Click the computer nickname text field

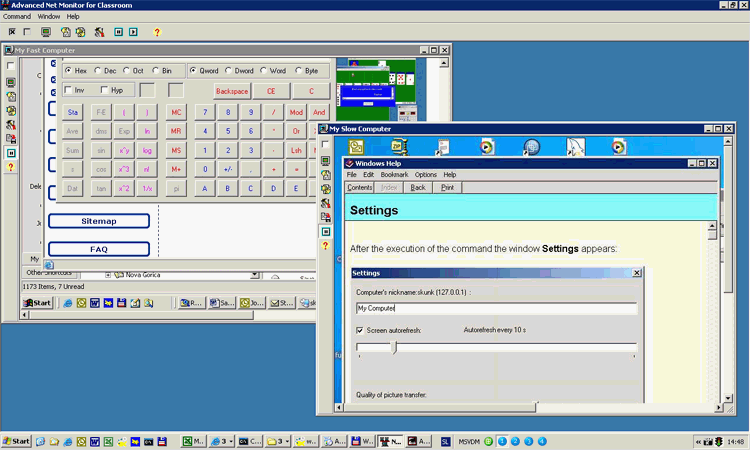click(495, 308)
